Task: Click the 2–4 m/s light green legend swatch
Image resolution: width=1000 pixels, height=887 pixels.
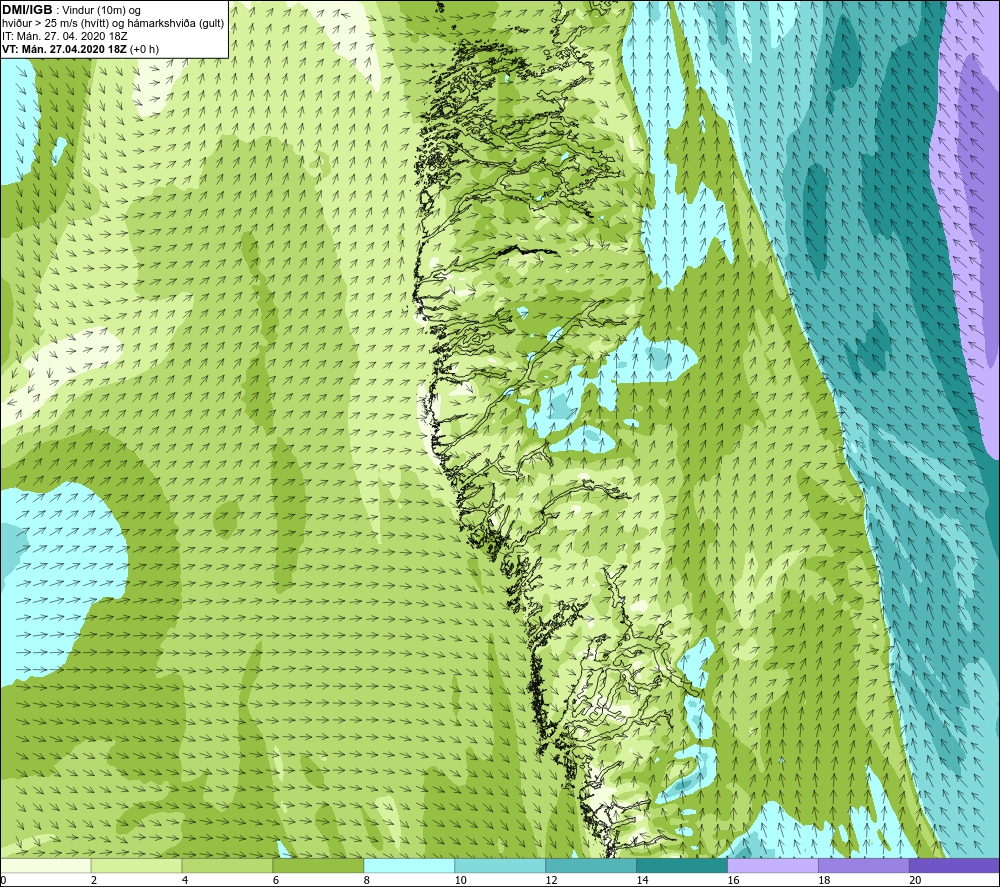Action: pyautogui.click(x=136, y=865)
